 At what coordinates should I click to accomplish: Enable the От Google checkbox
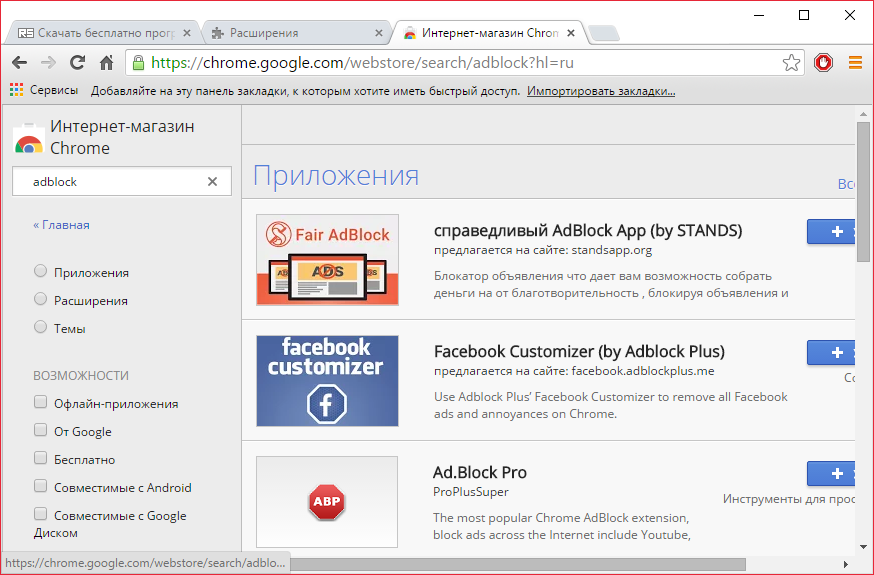pyautogui.click(x=40, y=430)
